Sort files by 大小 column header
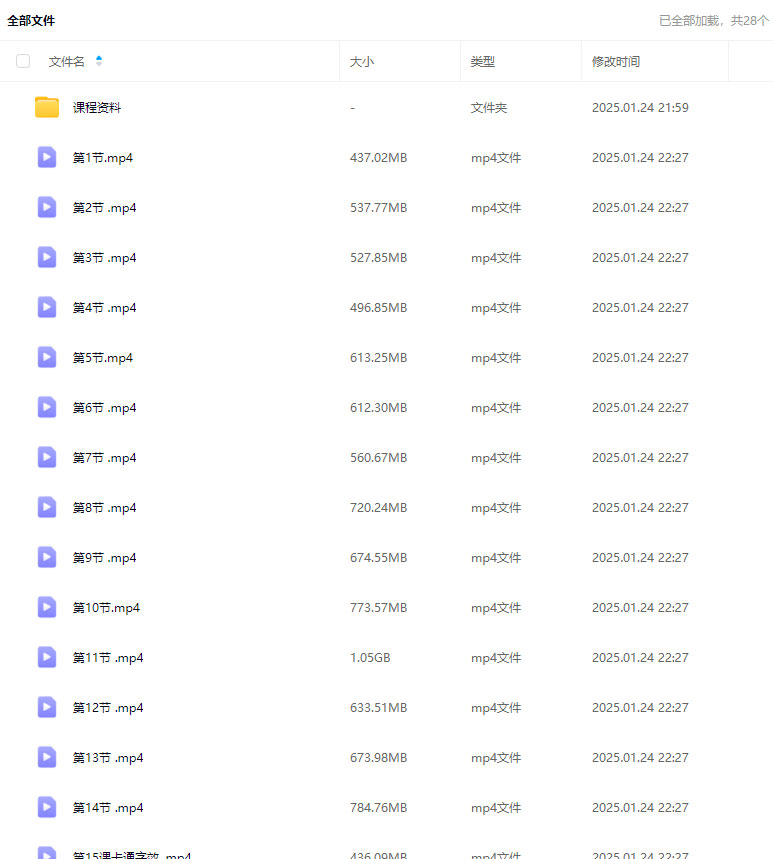Screen dimensions: 773x859 point(362,61)
